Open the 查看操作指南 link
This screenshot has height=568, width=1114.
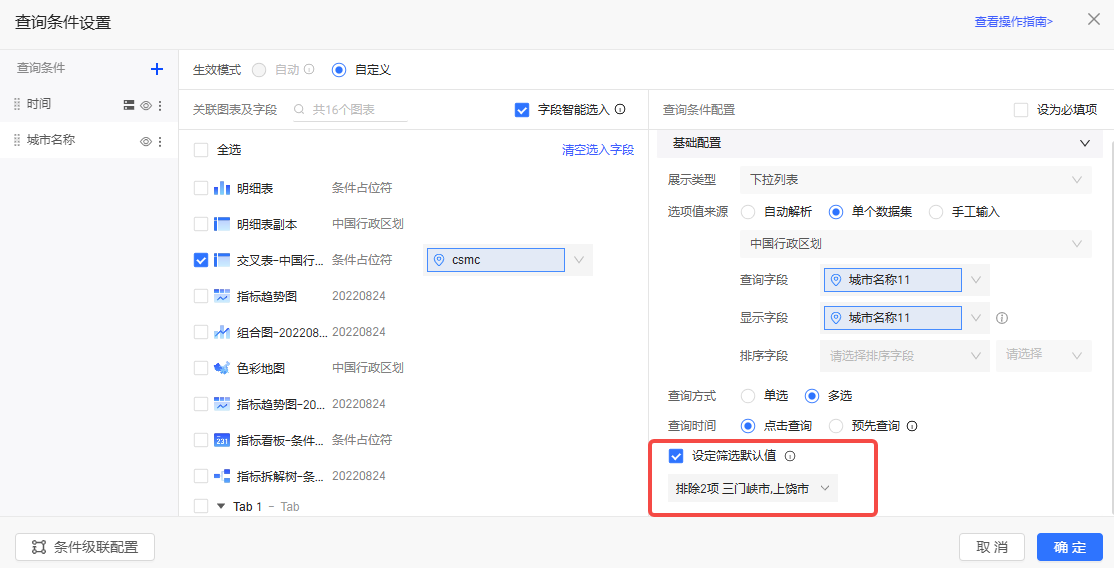click(x=1013, y=21)
